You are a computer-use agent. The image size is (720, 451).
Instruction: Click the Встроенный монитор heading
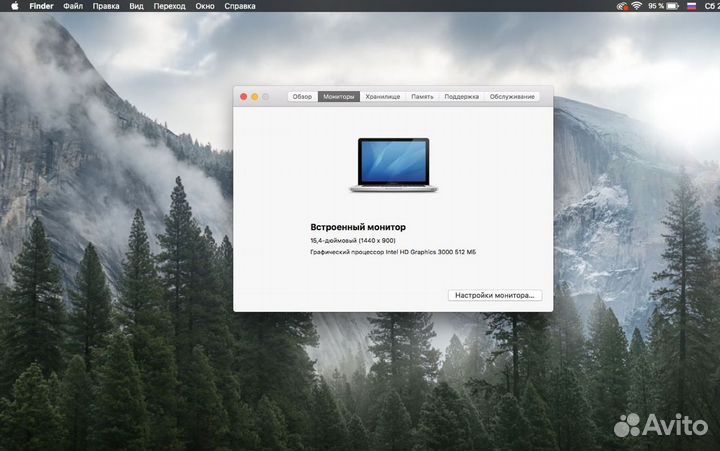[358, 227]
